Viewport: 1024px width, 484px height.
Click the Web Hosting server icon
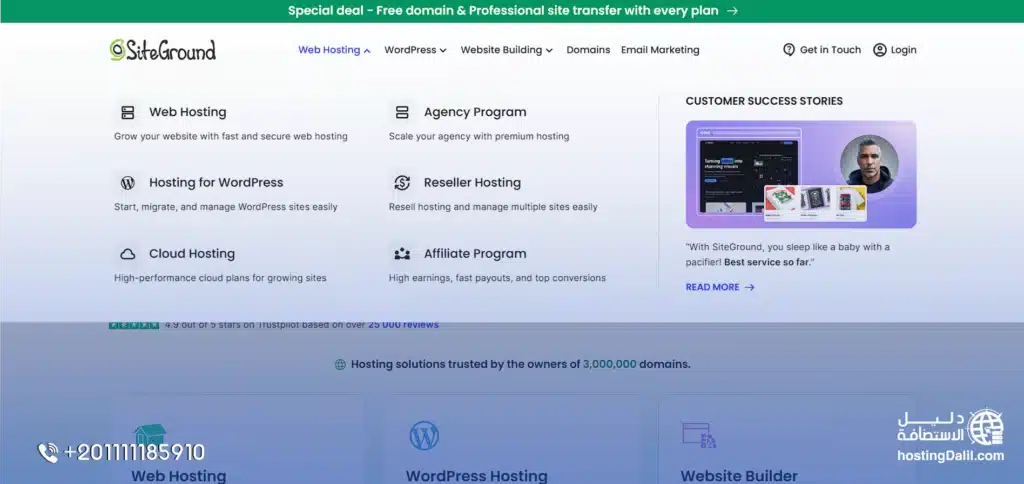coord(128,113)
